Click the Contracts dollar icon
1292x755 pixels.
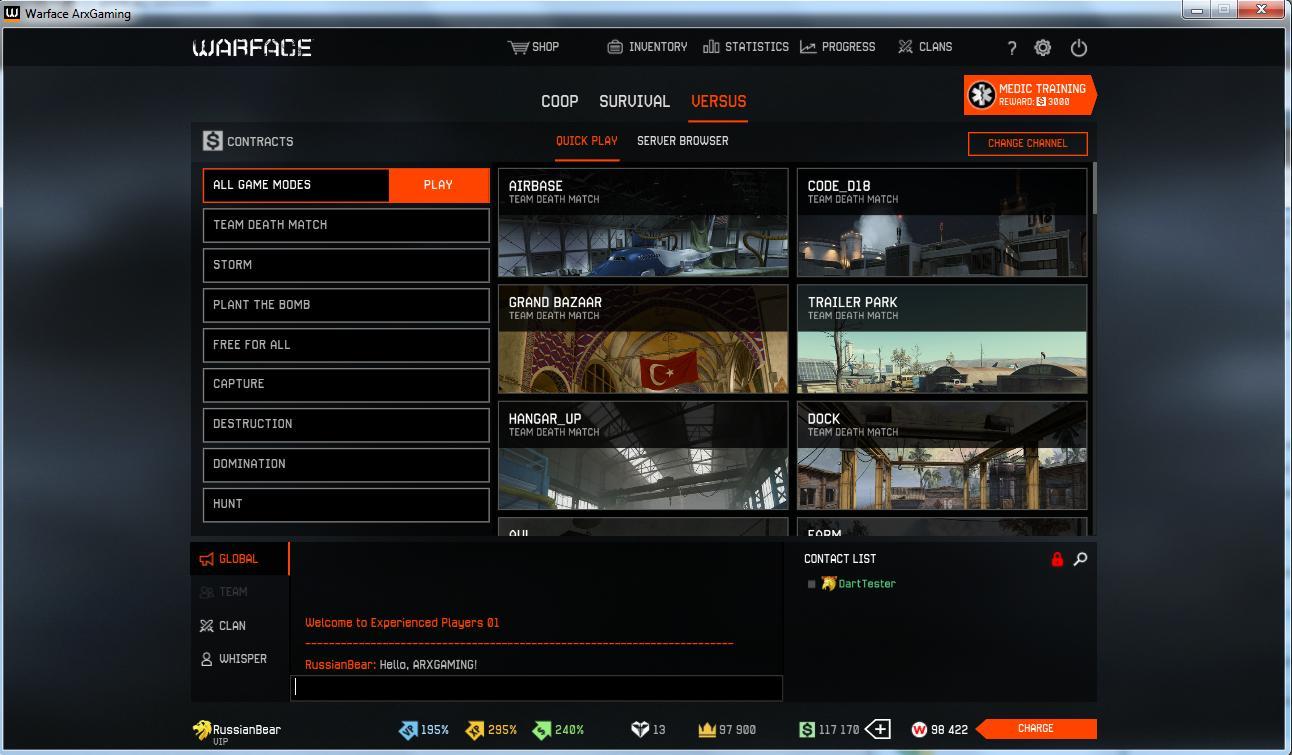tap(212, 141)
